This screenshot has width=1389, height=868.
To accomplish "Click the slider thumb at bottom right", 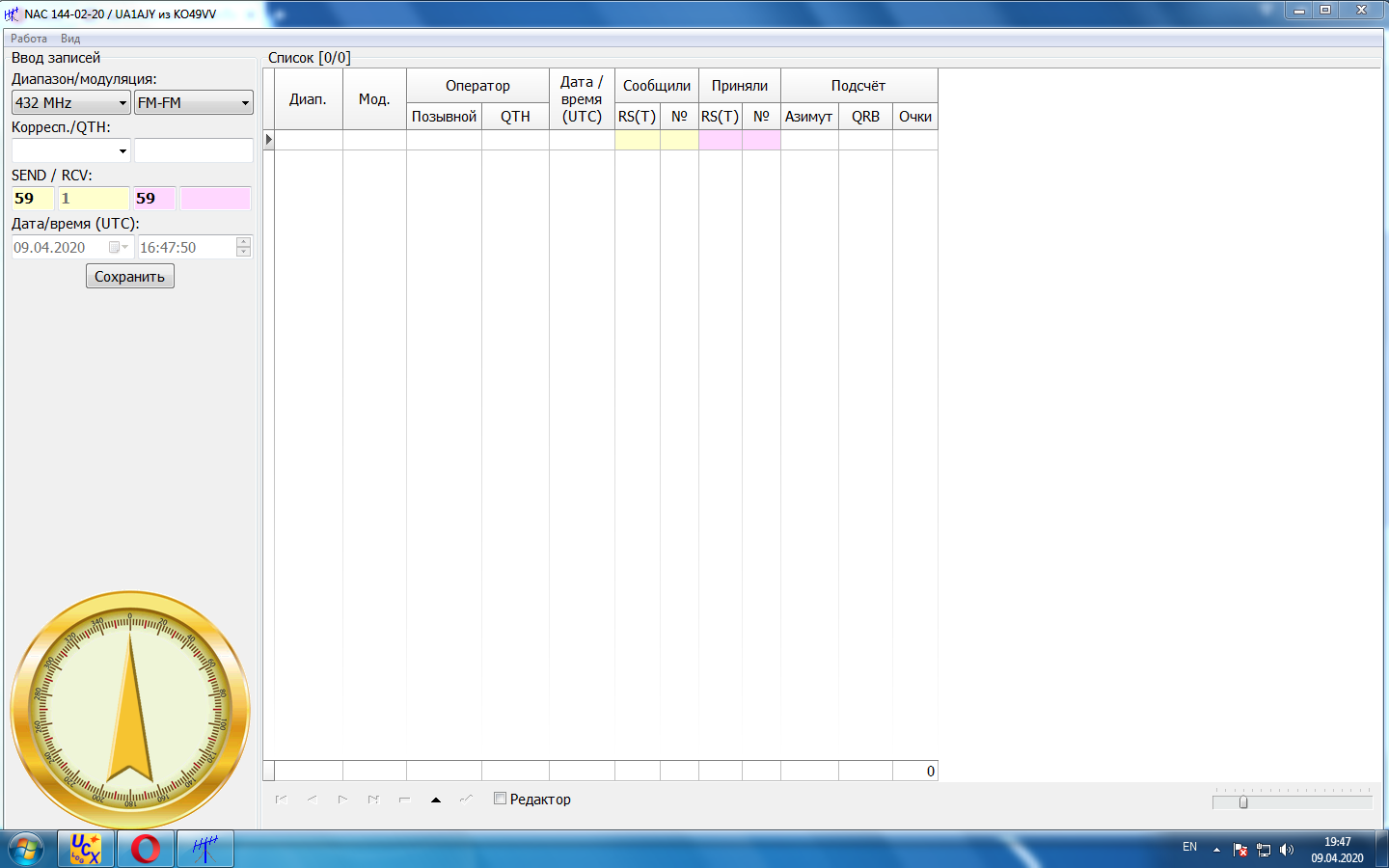I will point(1243,801).
